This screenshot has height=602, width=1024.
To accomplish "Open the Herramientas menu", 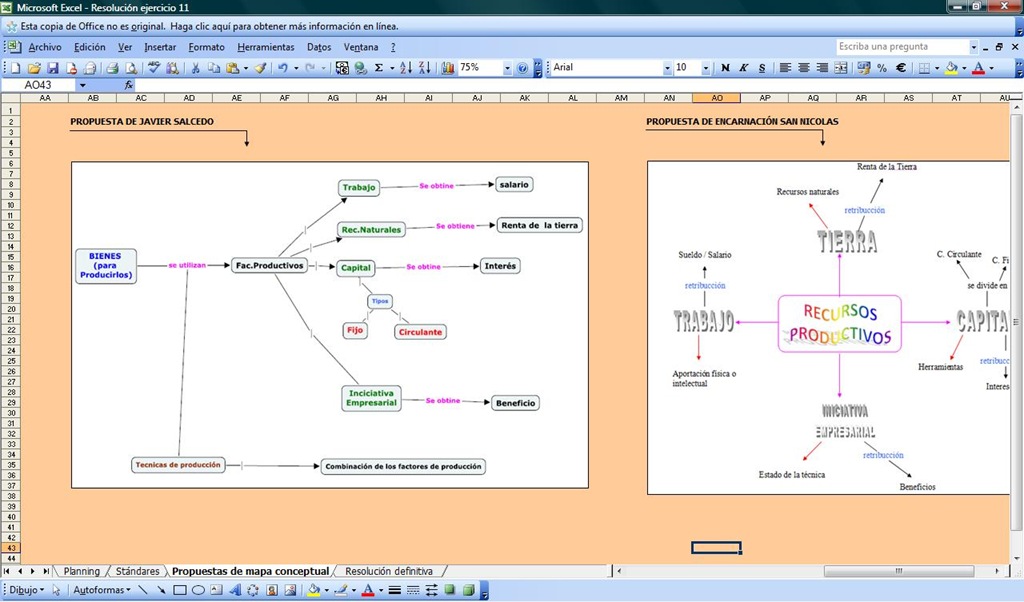I will [266, 47].
